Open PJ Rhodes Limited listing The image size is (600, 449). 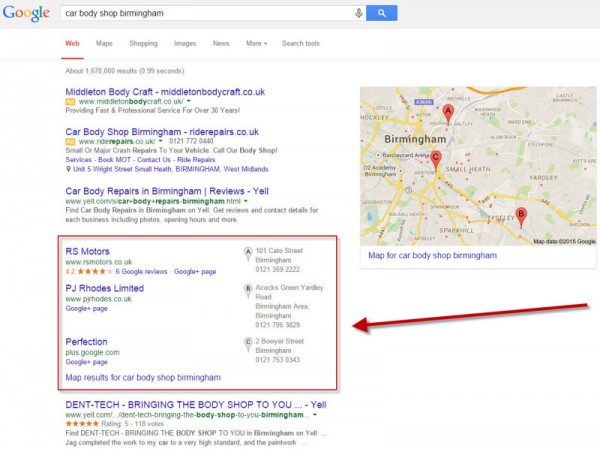(x=104, y=288)
